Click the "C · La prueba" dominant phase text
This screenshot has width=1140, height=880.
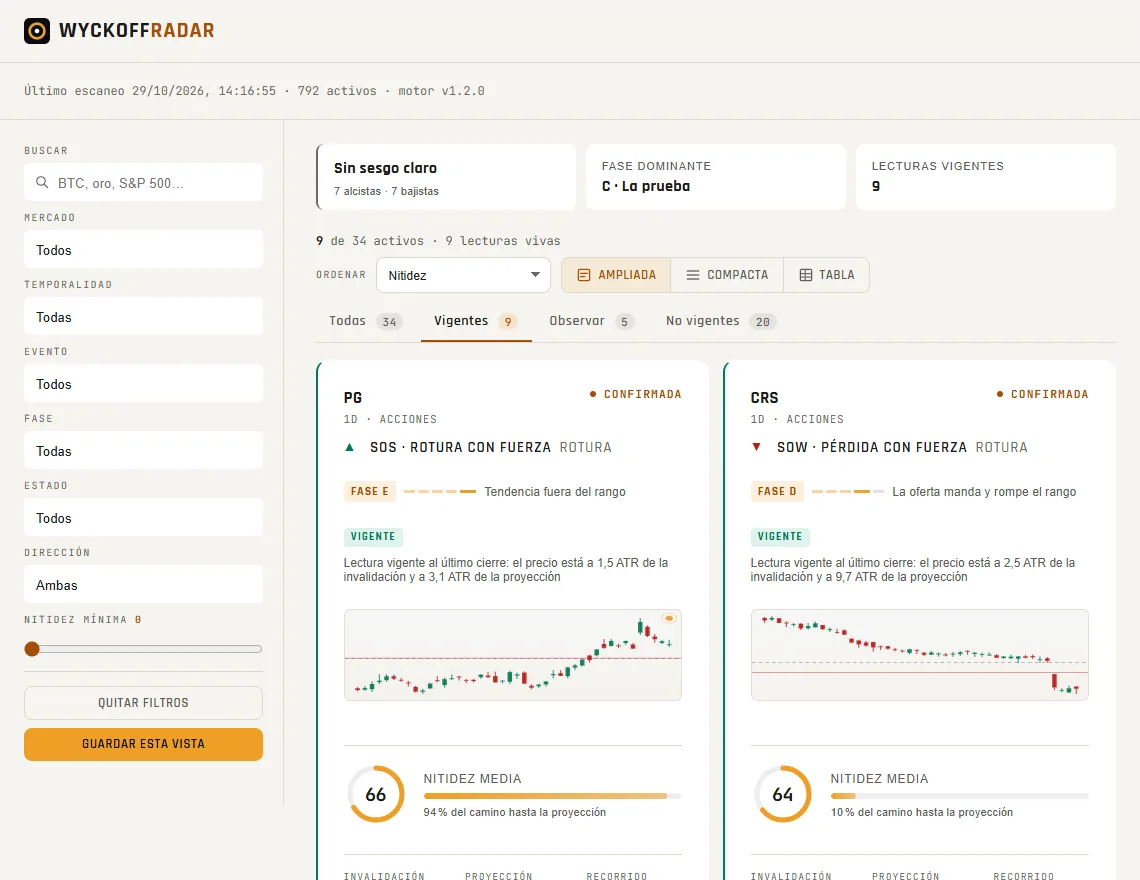pyautogui.click(x=646, y=186)
